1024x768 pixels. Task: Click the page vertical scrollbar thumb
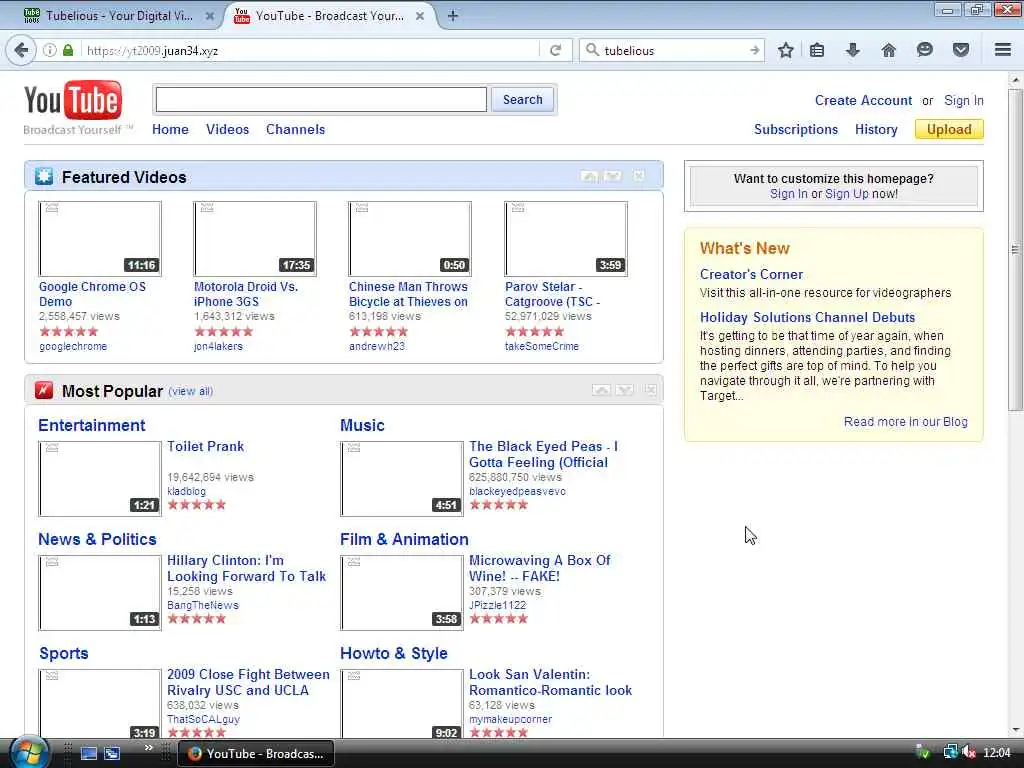point(1015,248)
